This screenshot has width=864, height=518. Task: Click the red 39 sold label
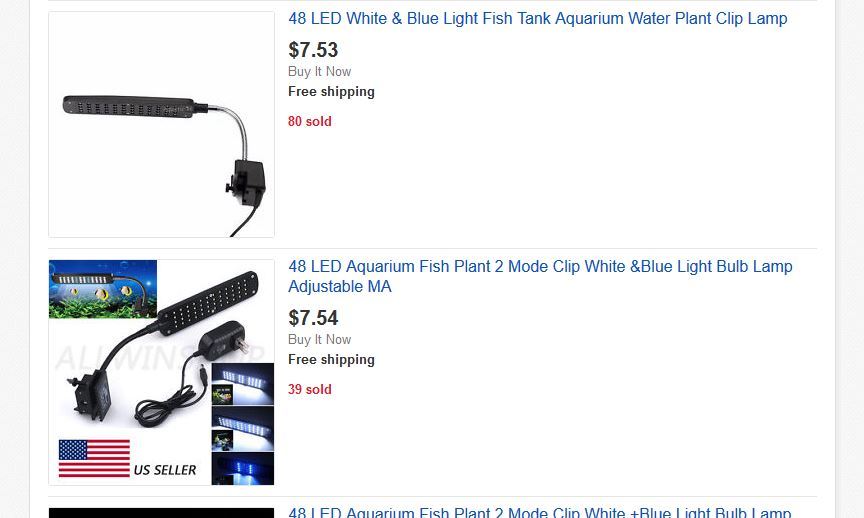click(x=309, y=390)
